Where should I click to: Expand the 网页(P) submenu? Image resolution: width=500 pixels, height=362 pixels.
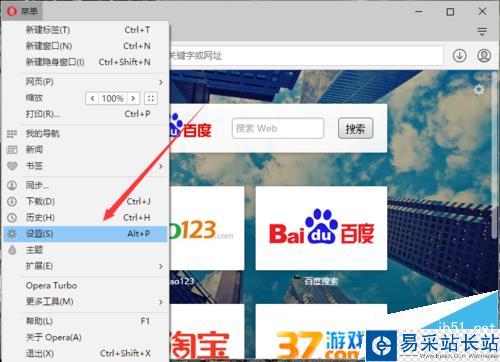tap(85, 82)
